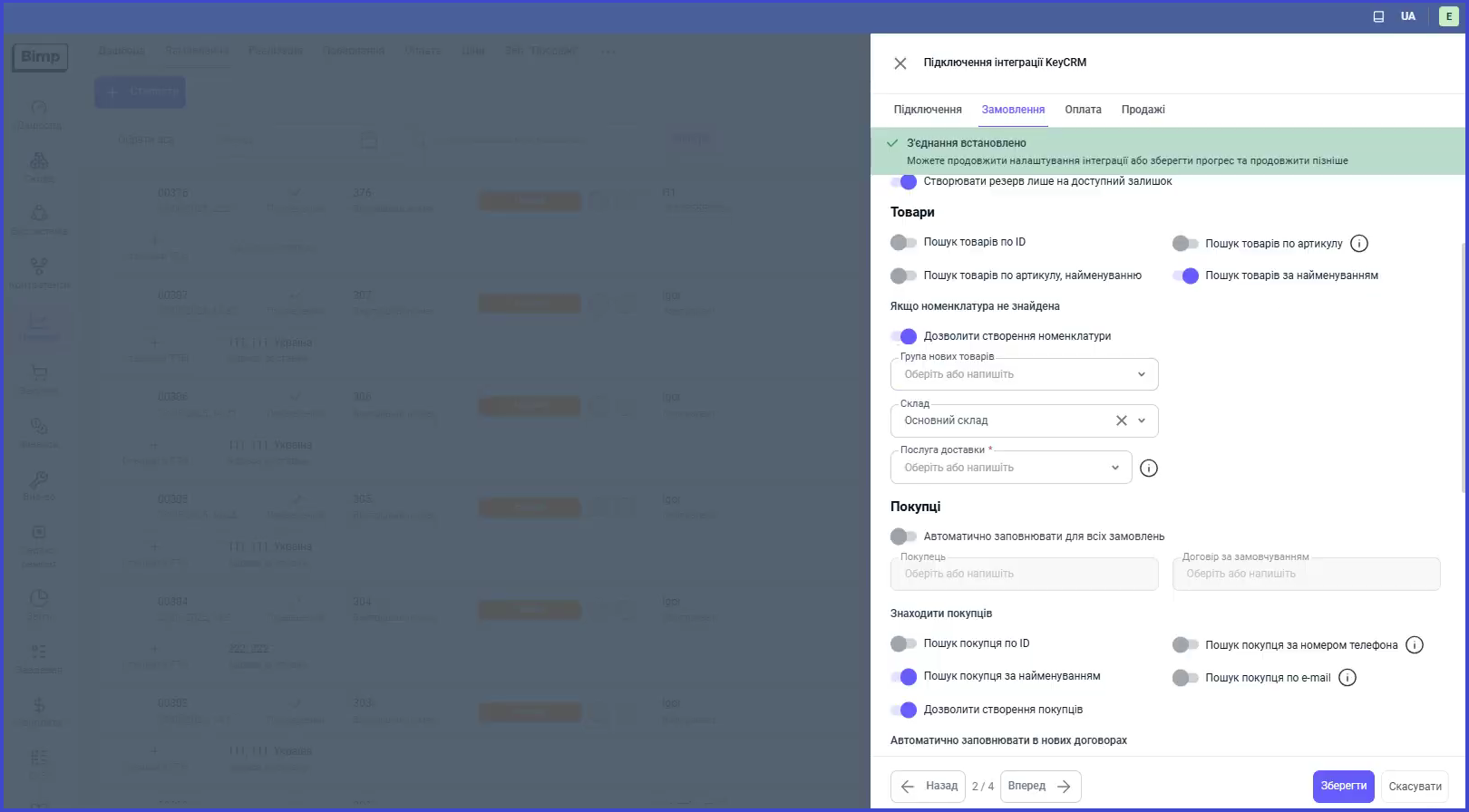
Task: Cancel with Скасувати button
Action: pos(1415,787)
